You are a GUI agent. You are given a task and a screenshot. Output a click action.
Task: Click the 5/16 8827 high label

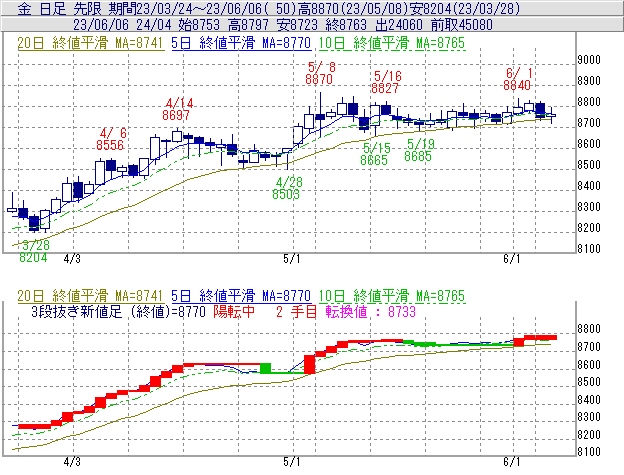click(386, 82)
